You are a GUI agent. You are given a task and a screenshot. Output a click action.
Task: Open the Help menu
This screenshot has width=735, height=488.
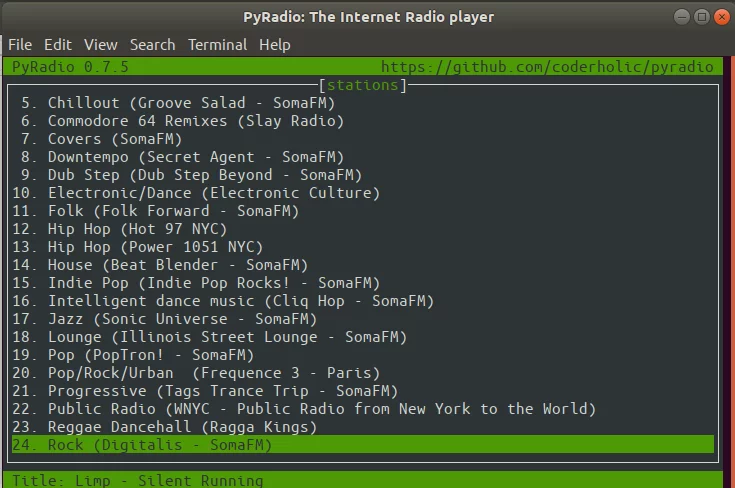(x=275, y=45)
